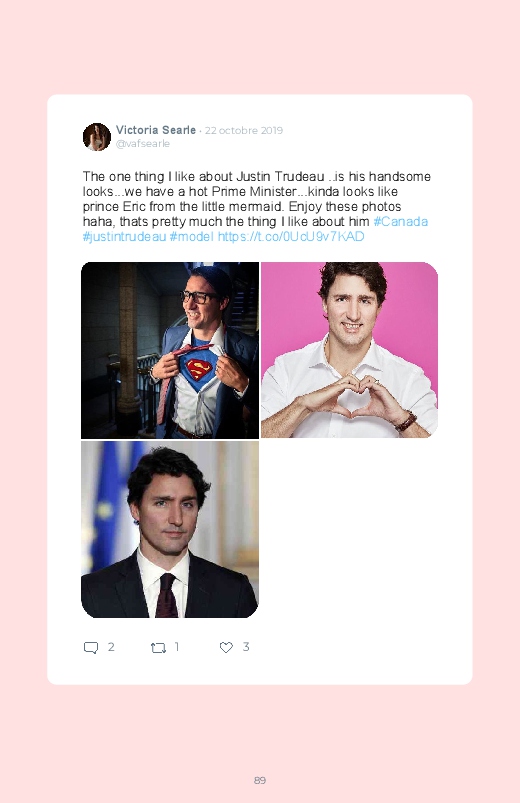Click the retweet count number 1

pos(177,647)
